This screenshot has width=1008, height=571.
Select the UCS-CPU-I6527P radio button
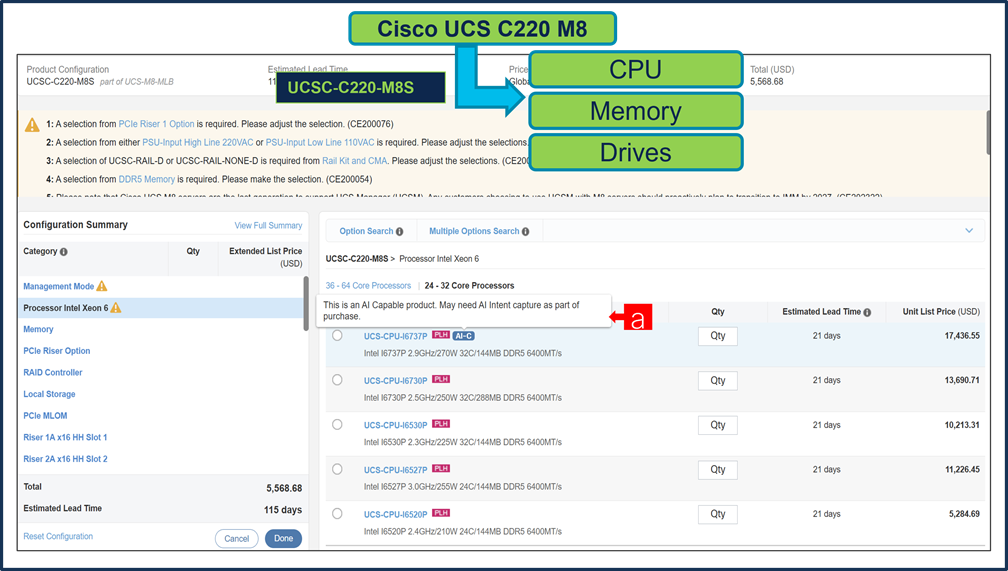pos(337,469)
